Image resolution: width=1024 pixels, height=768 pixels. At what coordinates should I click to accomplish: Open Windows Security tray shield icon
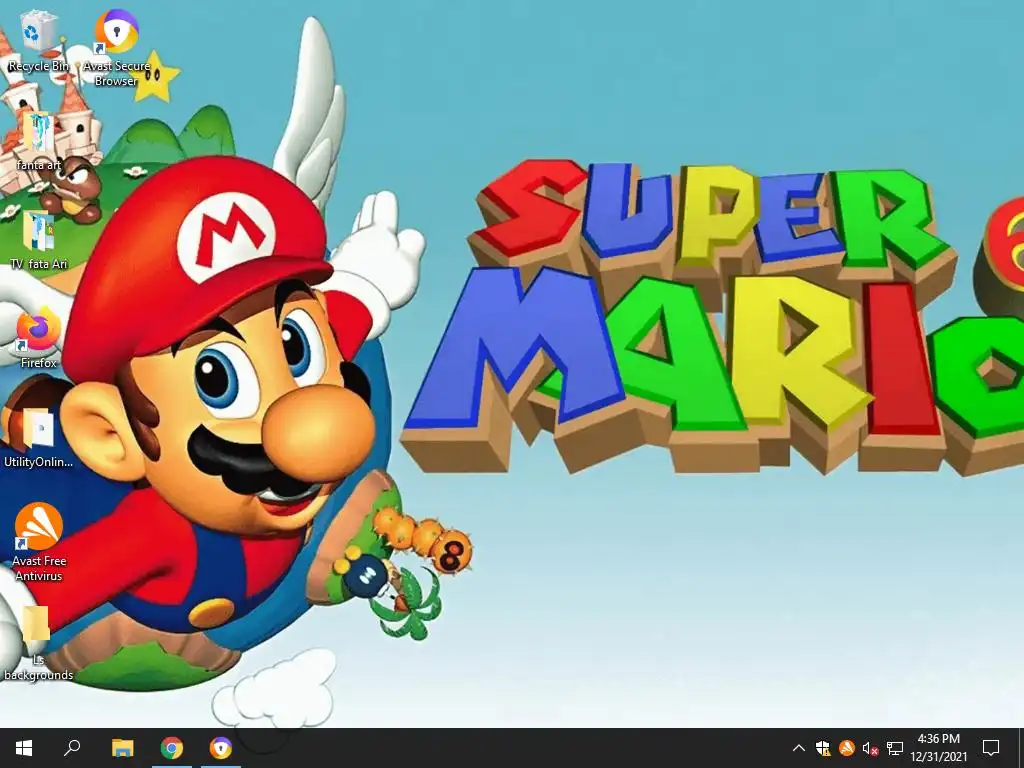[823, 748]
